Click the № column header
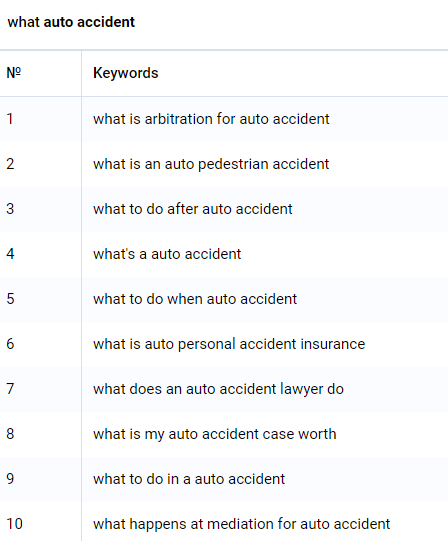 14,73
